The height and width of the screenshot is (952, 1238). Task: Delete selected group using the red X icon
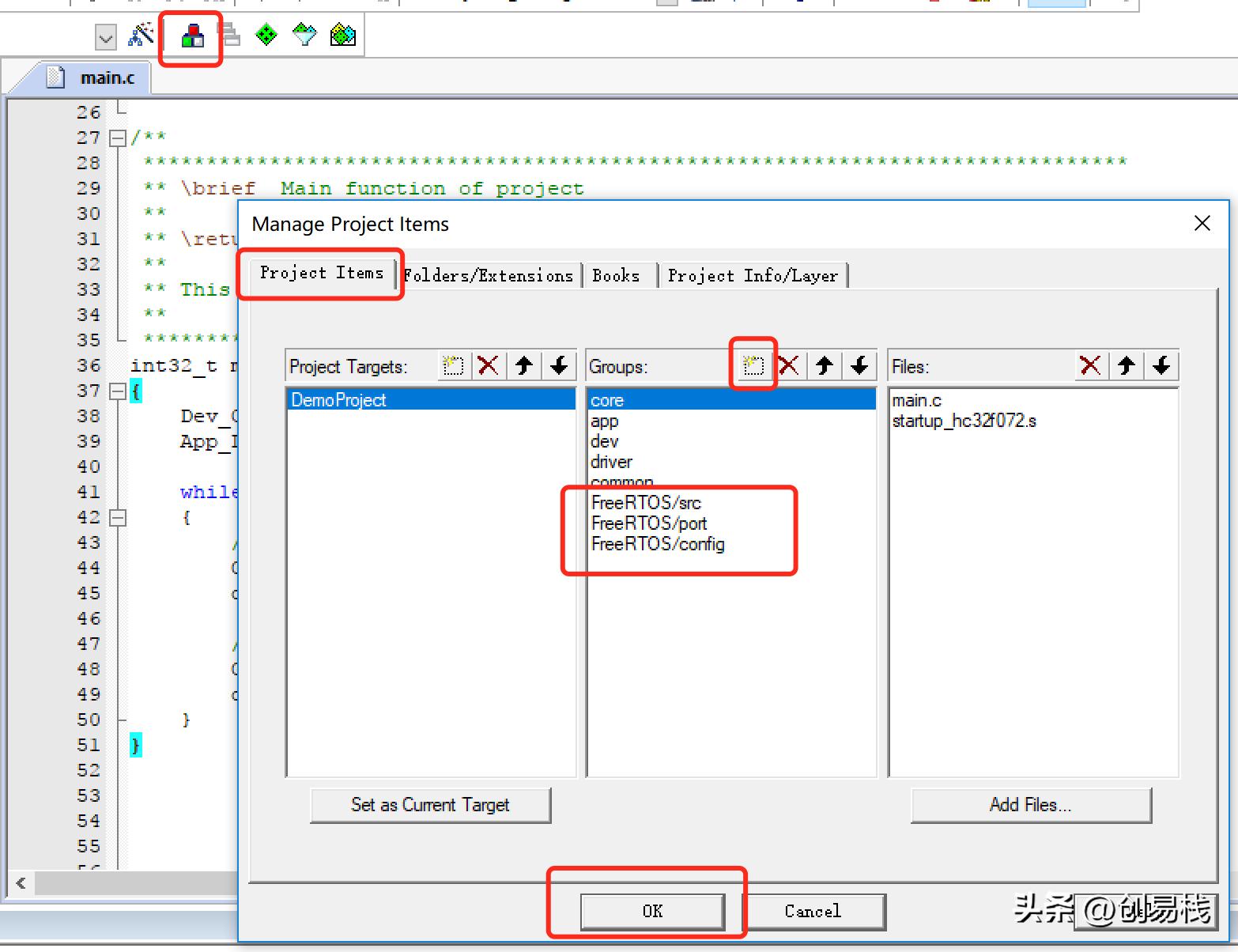pos(788,365)
